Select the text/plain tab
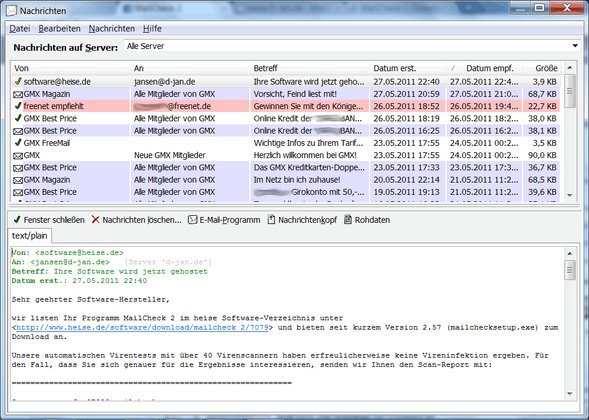Screen dimensions: 589x420 [30, 236]
